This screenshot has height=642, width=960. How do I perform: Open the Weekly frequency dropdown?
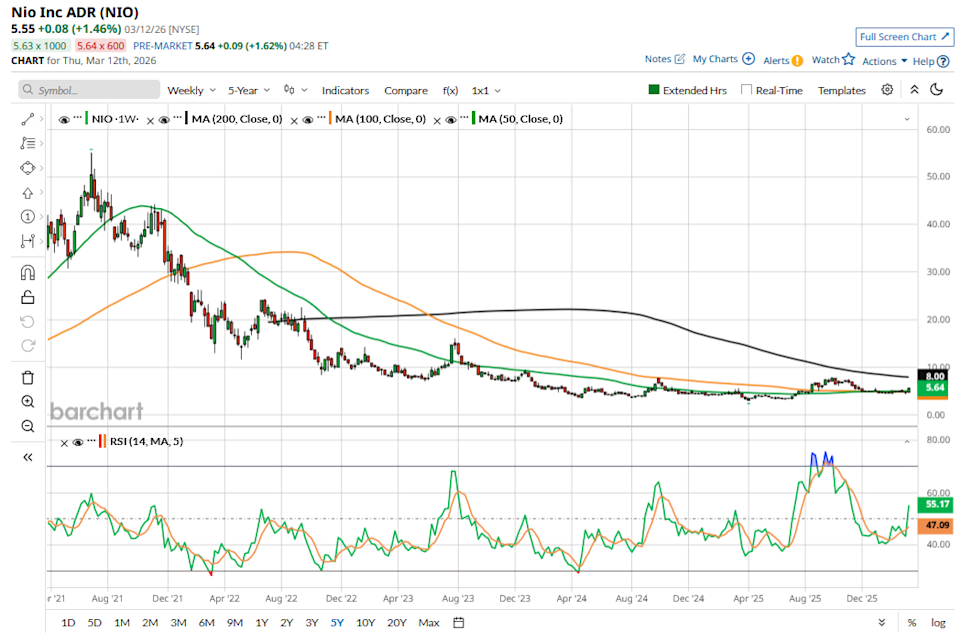(191, 90)
